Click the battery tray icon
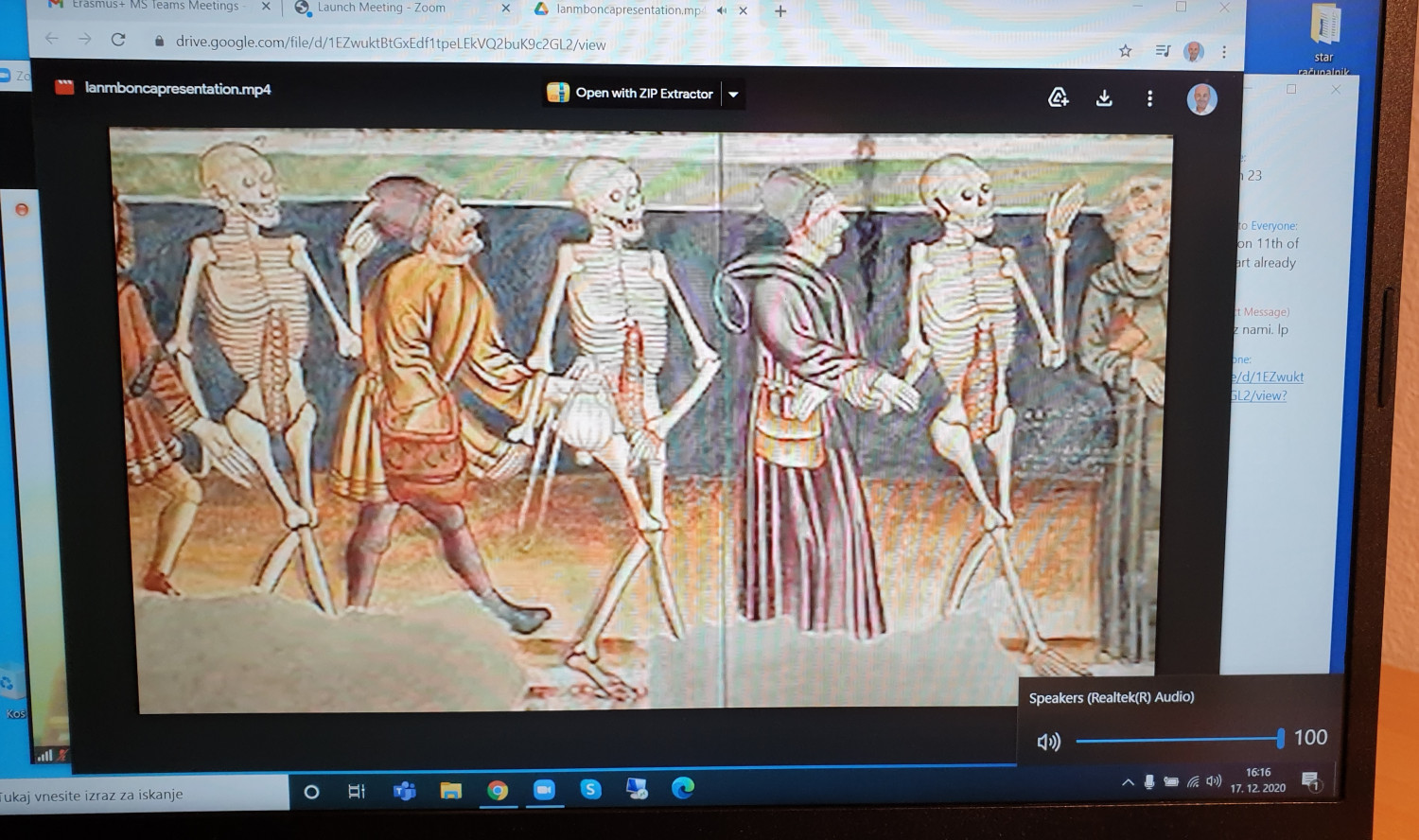This screenshot has width=1419, height=840. 1171,781
